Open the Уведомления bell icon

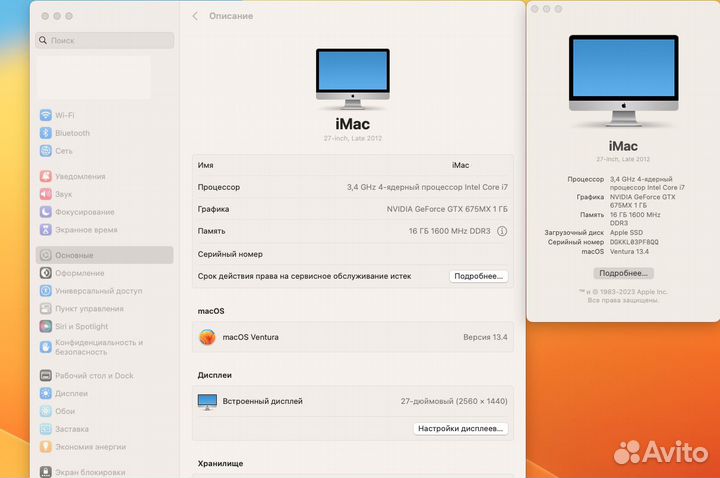pos(45,176)
